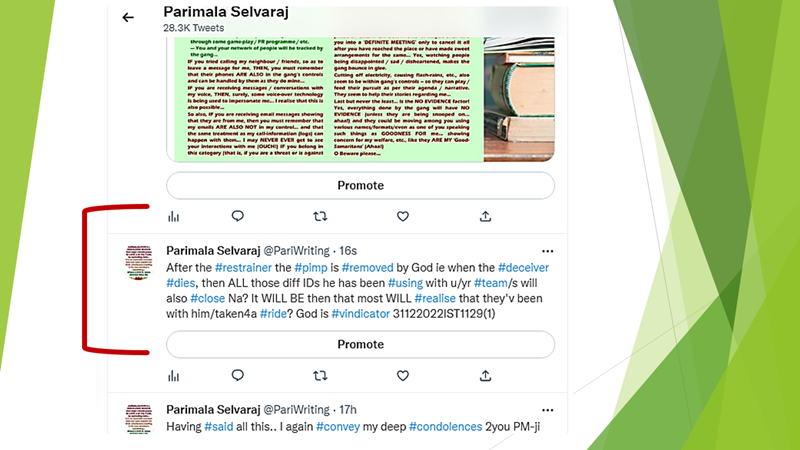The image size is (800, 450).
Task: Open the #vindicator hashtag link
Action: click(x=360, y=314)
